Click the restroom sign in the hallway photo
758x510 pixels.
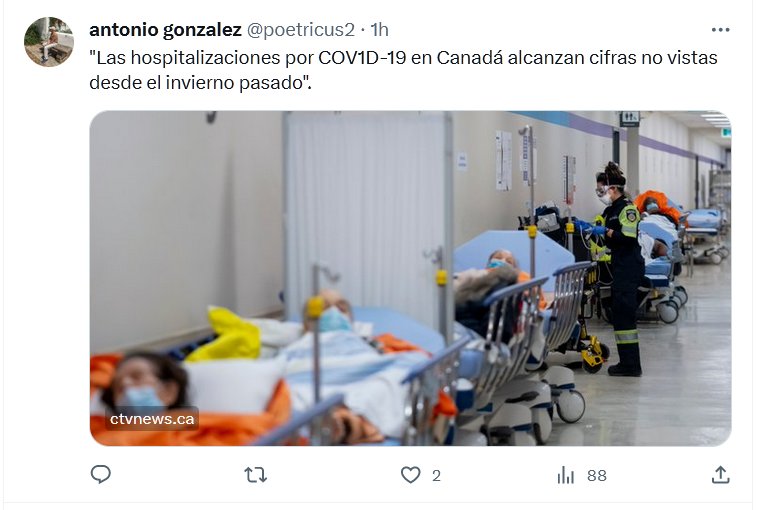point(629,118)
